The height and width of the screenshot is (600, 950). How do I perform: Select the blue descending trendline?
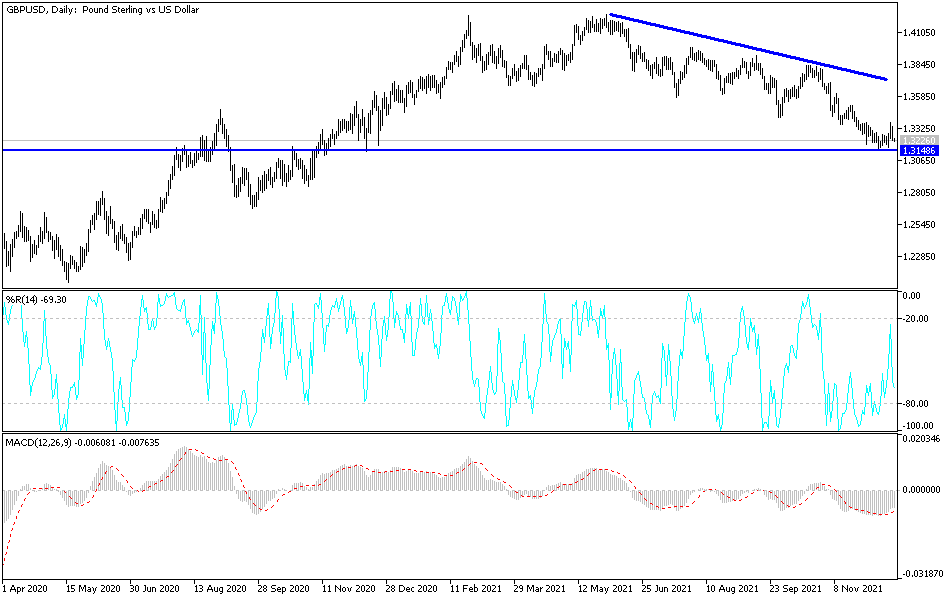click(745, 45)
